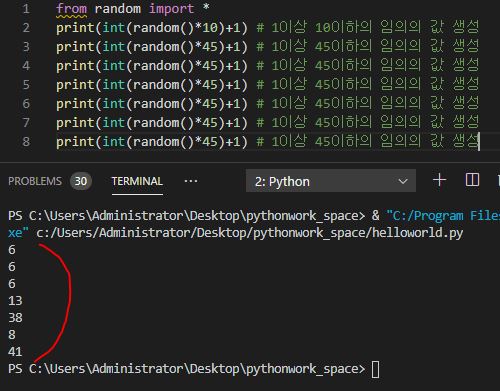This screenshot has width=500, height=391.
Task: Click line number 6 in editor gutter
Action: 26,104
